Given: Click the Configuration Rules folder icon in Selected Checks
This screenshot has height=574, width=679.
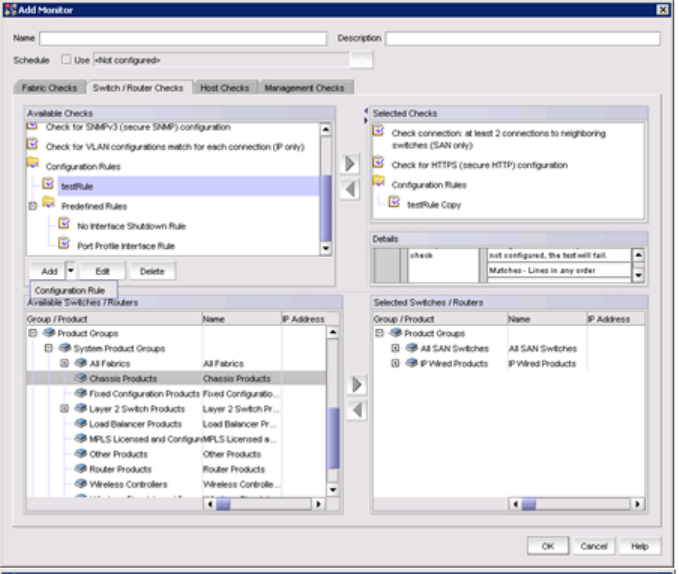Looking at the screenshot, I should [x=379, y=182].
